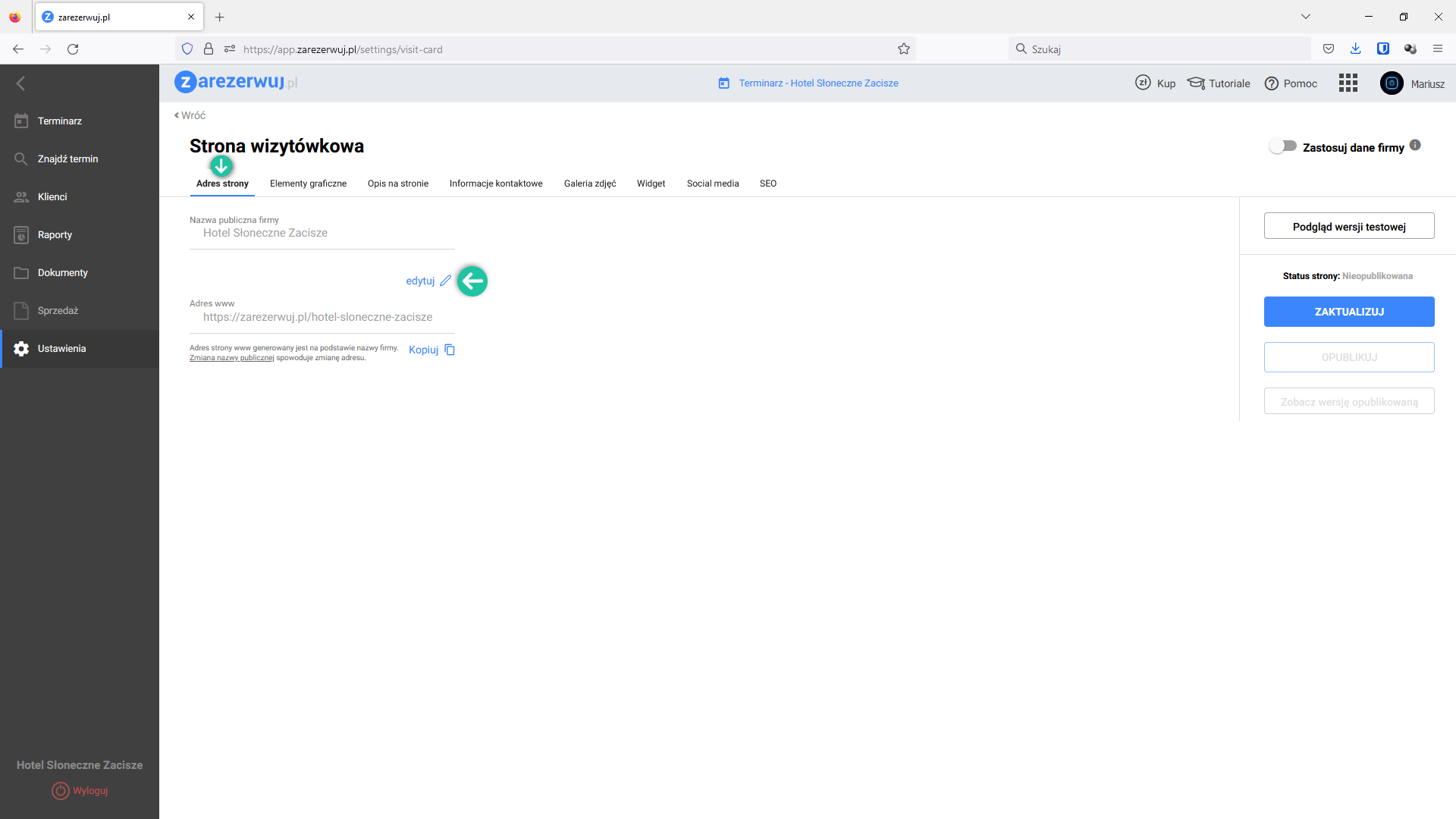
Task: Open the Galeria zdjęć tab
Action: click(x=589, y=184)
